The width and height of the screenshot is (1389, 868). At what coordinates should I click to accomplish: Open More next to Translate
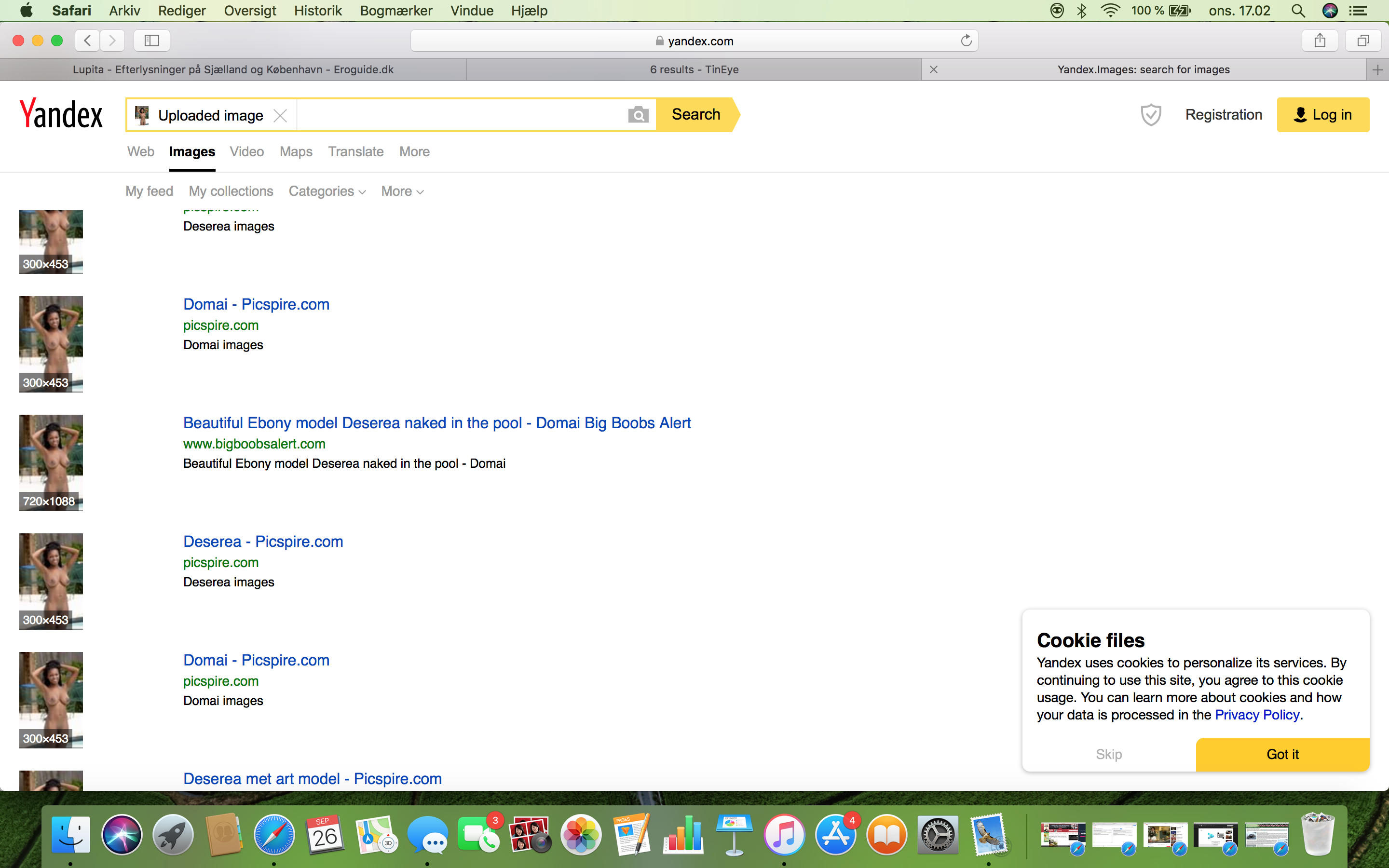[414, 151]
